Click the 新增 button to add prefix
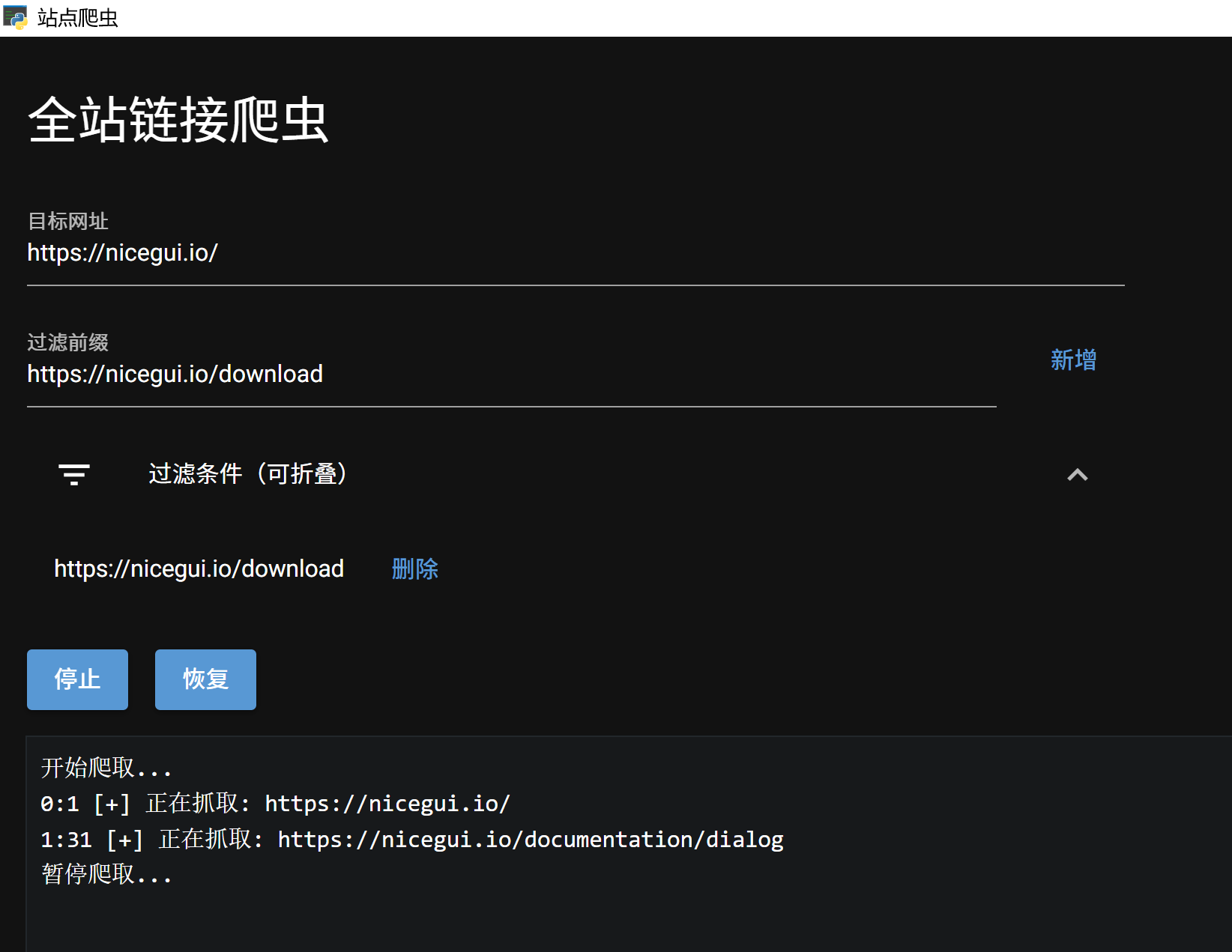 (x=1073, y=360)
